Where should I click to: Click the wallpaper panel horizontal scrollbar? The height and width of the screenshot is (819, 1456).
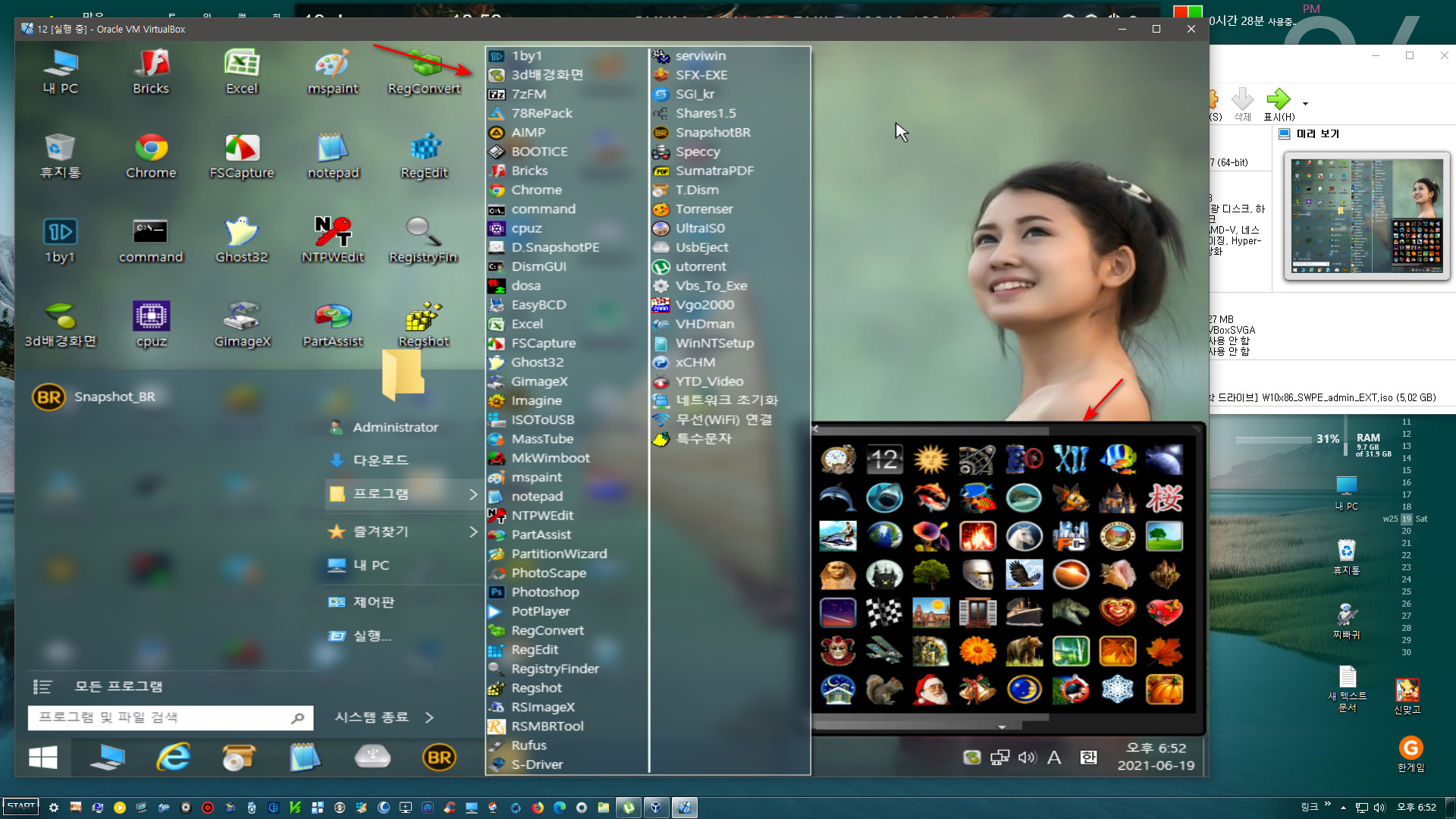(931, 717)
